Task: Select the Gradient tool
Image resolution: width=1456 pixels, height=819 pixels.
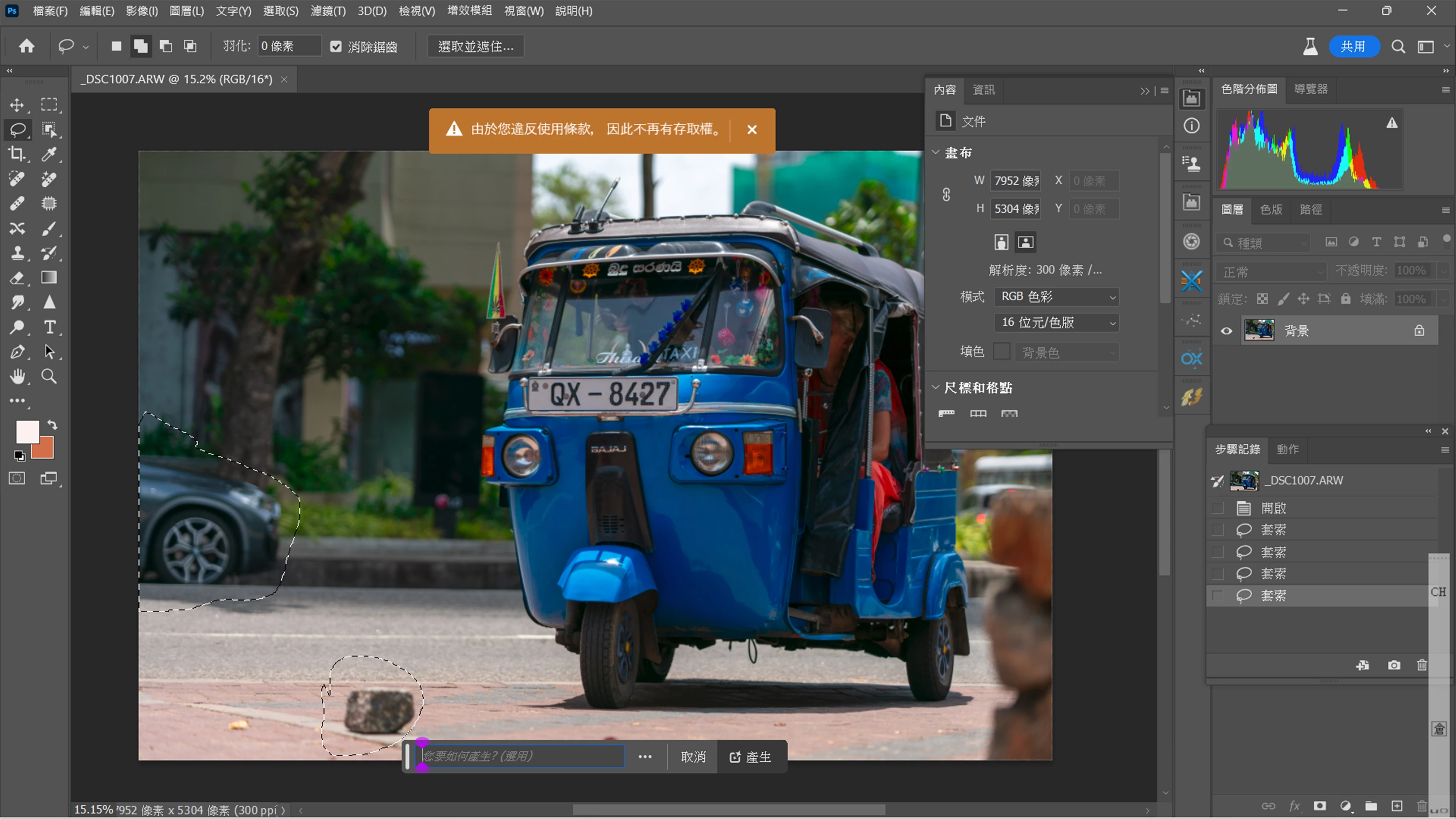Action: pos(49,278)
